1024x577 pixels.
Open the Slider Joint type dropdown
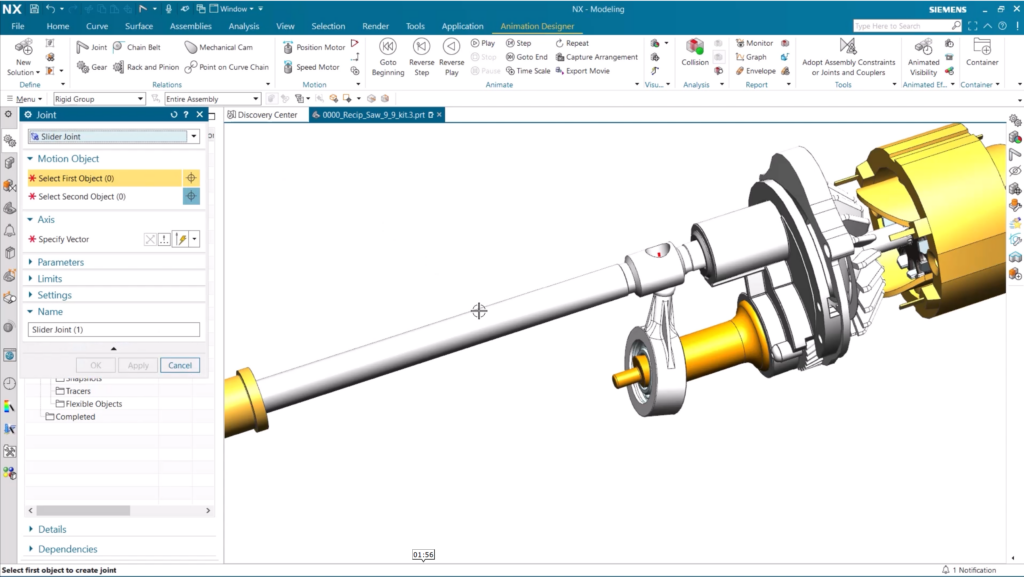click(193, 136)
